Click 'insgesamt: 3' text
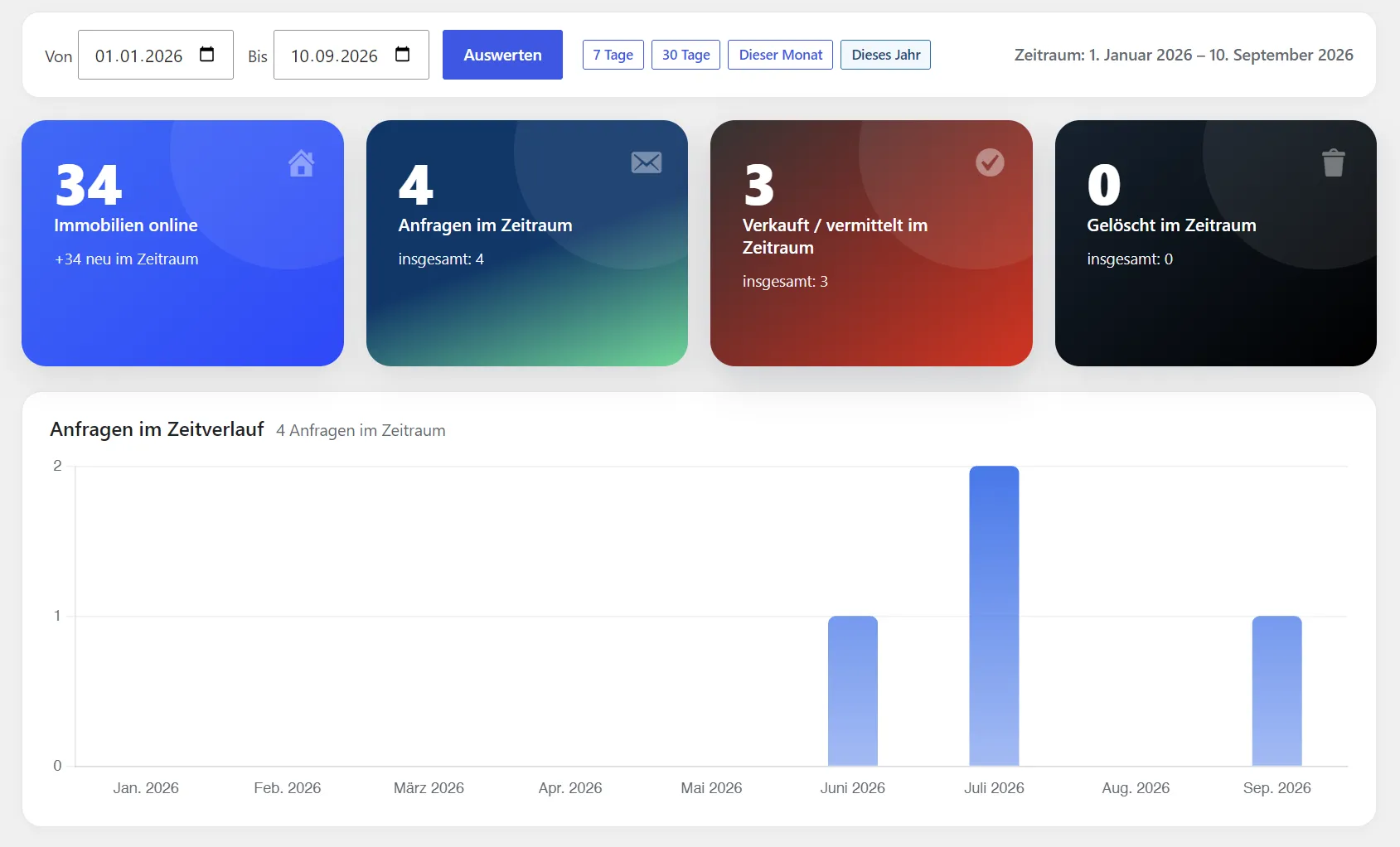The width and height of the screenshot is (1400, 847). 785,282
